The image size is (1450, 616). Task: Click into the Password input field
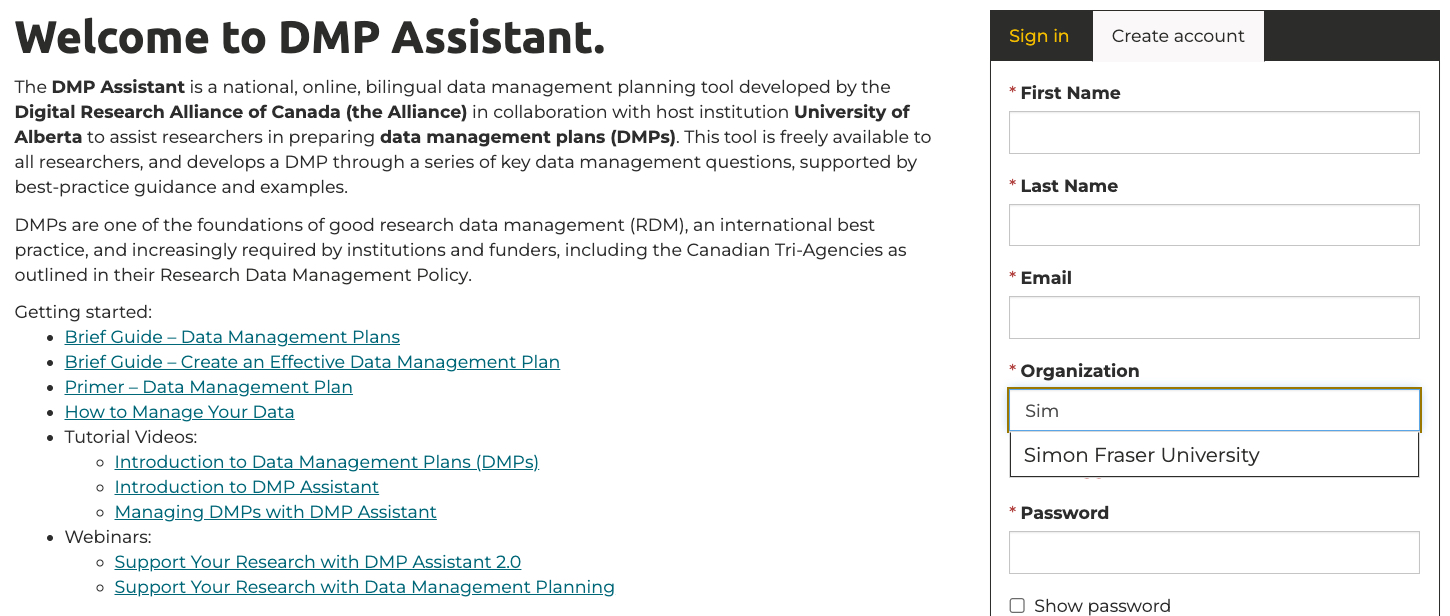(1214, 552)
